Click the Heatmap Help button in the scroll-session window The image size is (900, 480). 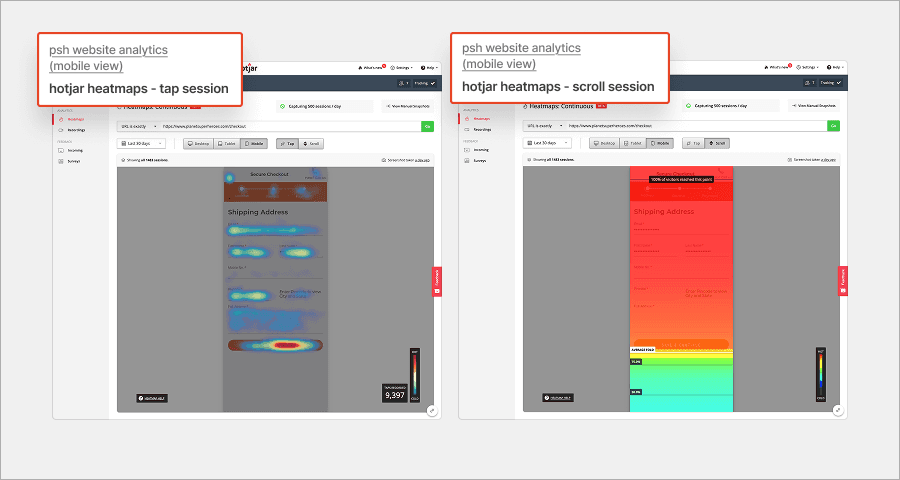(558, 397)
